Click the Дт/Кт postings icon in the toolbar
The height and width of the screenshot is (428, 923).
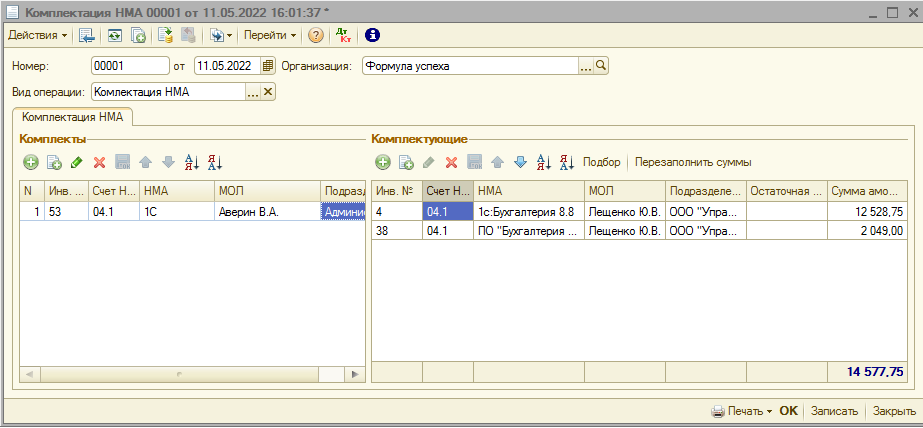[x=343, y=35]
